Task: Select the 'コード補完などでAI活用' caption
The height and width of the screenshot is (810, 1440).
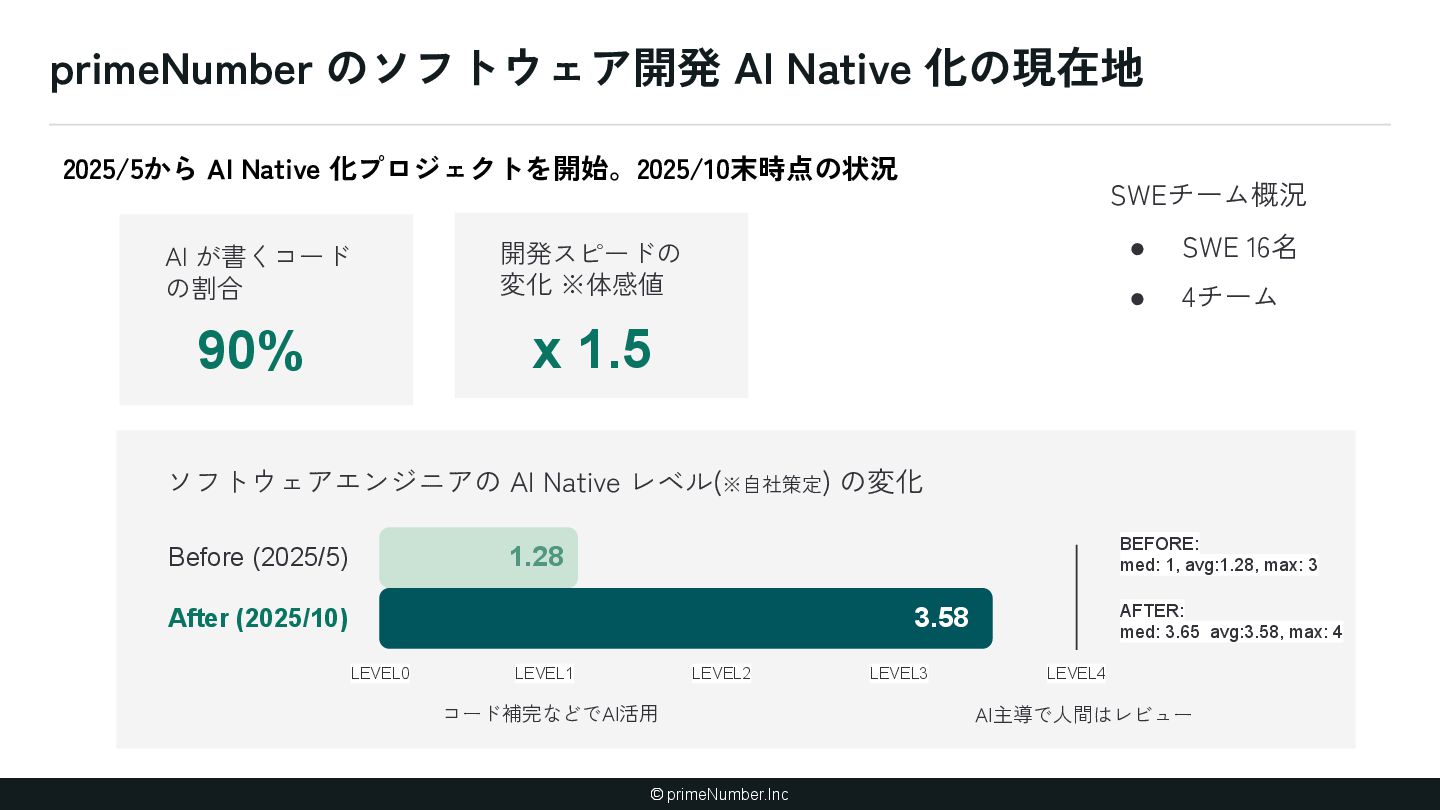Action: click(550, 713)
